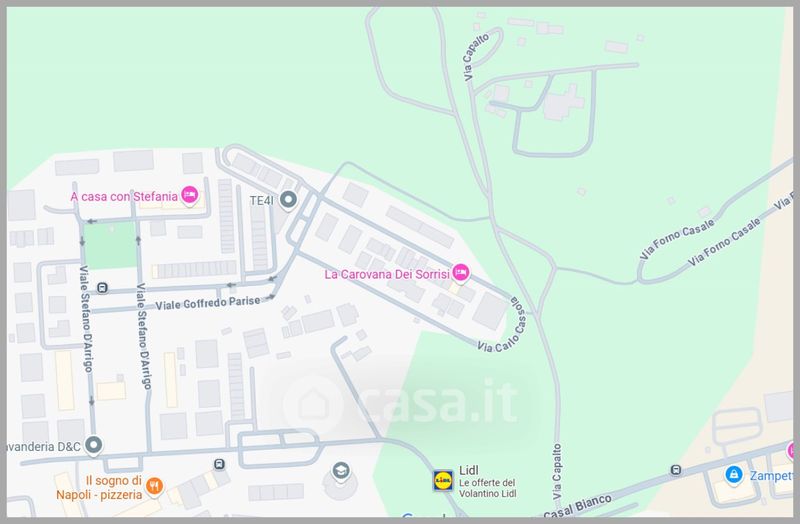The width and height of the screenshot is (800, 524).
Task: Click bus stop icon left of school marker
Action: click(219, 464)
